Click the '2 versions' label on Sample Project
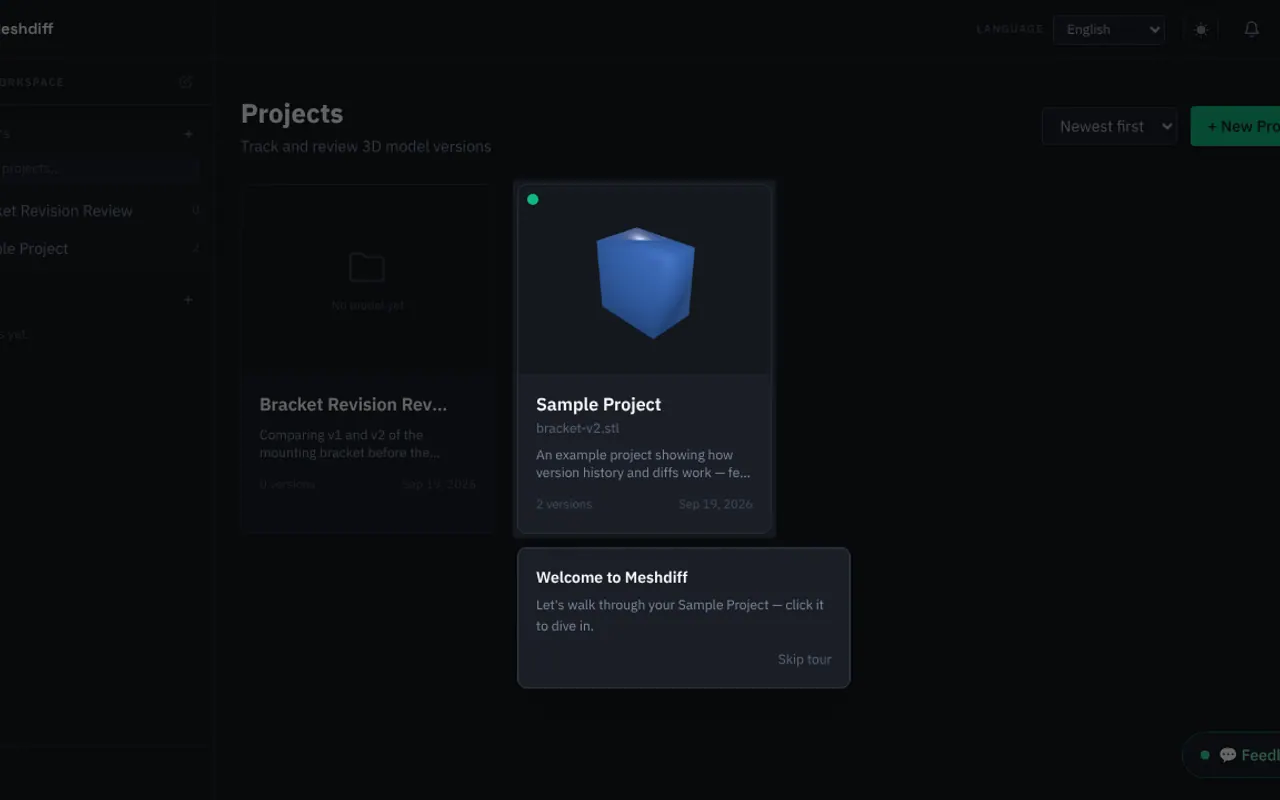This screenshot has height=800, width=1280. (564, 504)
